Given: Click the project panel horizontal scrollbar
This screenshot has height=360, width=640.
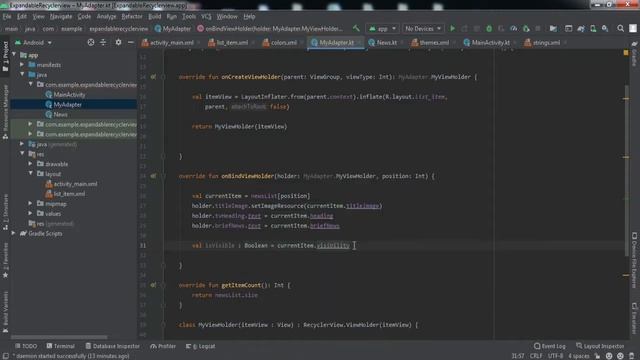Looking at the screenshot, I should pos(59,337).
